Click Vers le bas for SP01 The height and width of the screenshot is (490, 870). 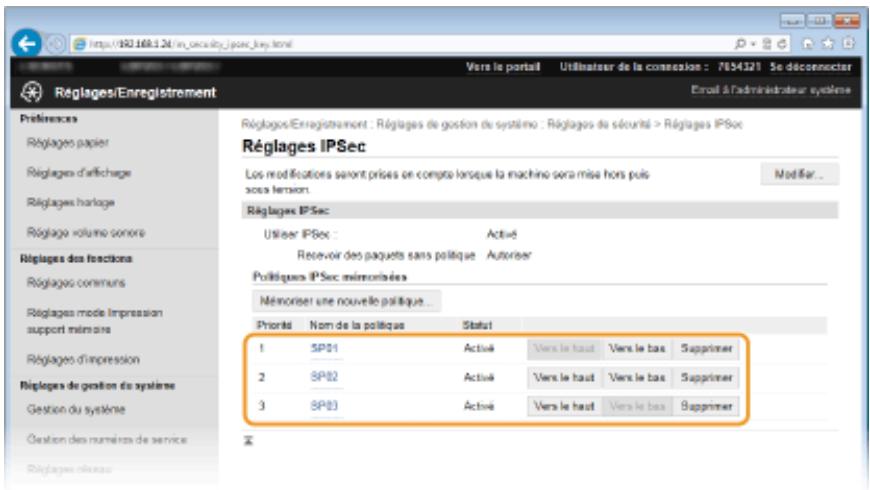(637, 348)
